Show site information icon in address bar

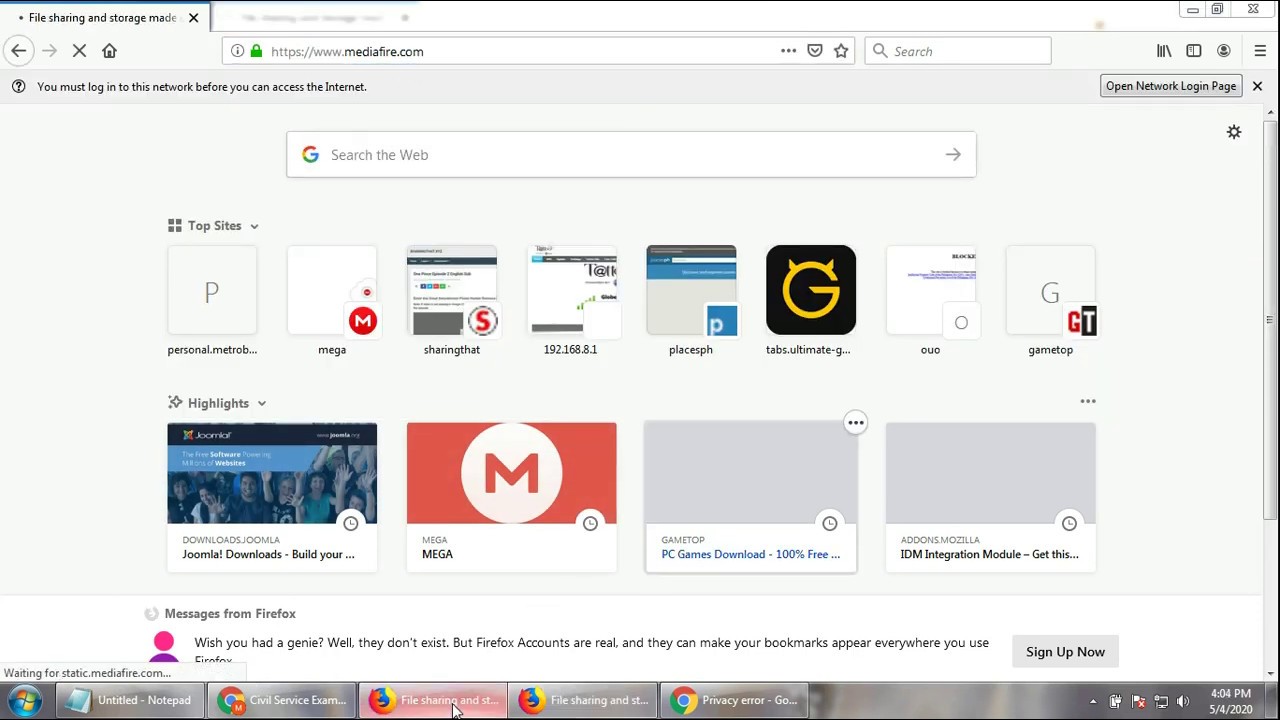click(x=237, y=51)
